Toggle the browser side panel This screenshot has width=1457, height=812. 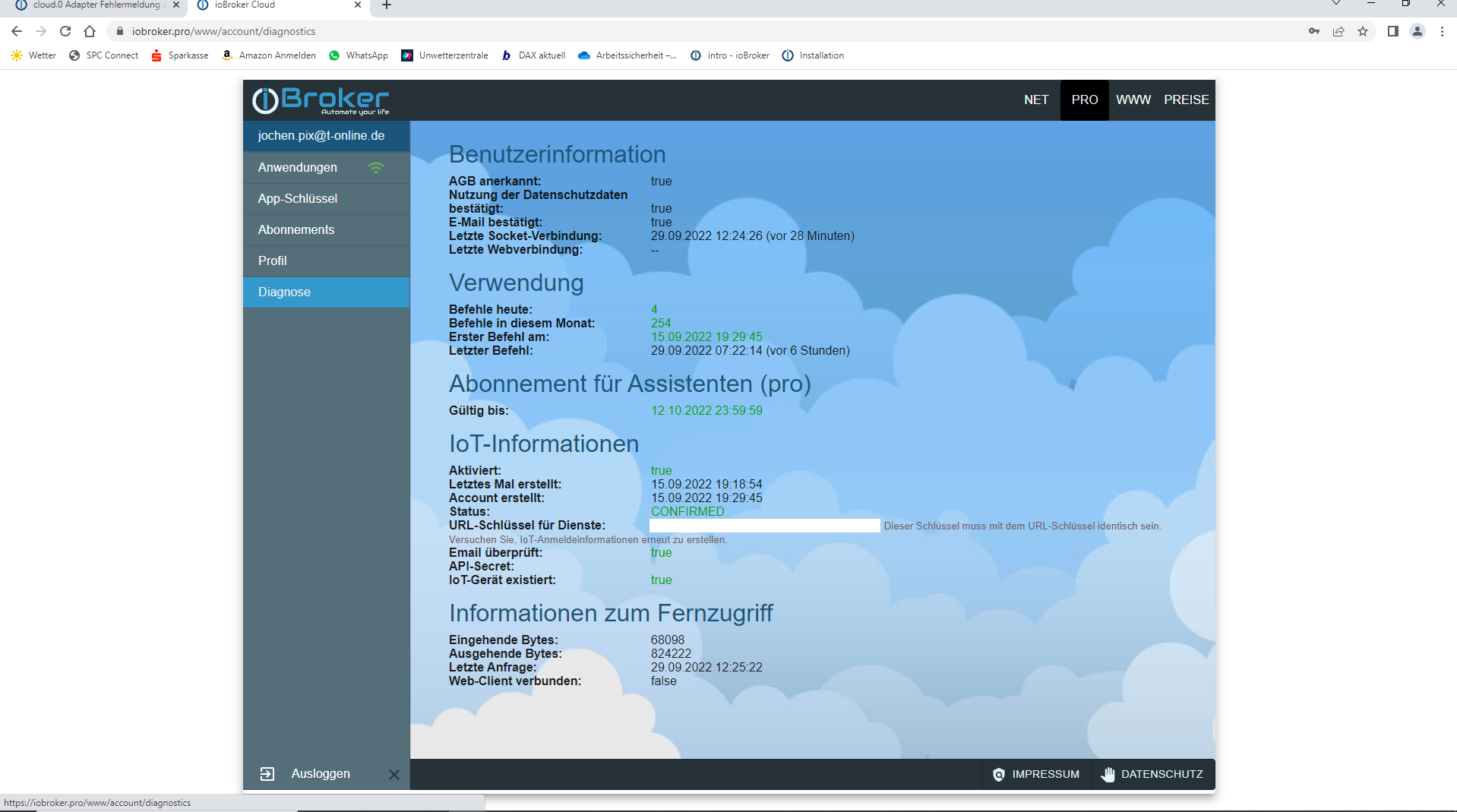tap(1393, 31)
